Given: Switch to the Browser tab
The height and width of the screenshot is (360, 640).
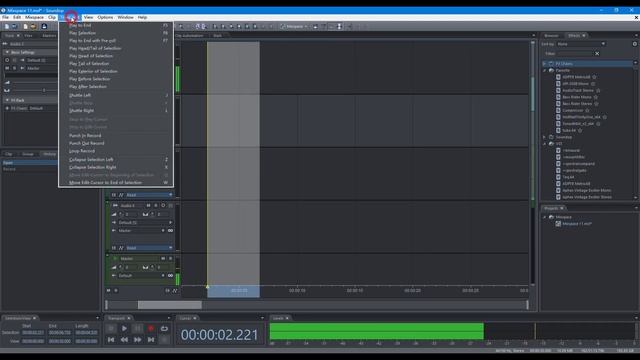Looking at the screenshot, I should pos(551,36).
